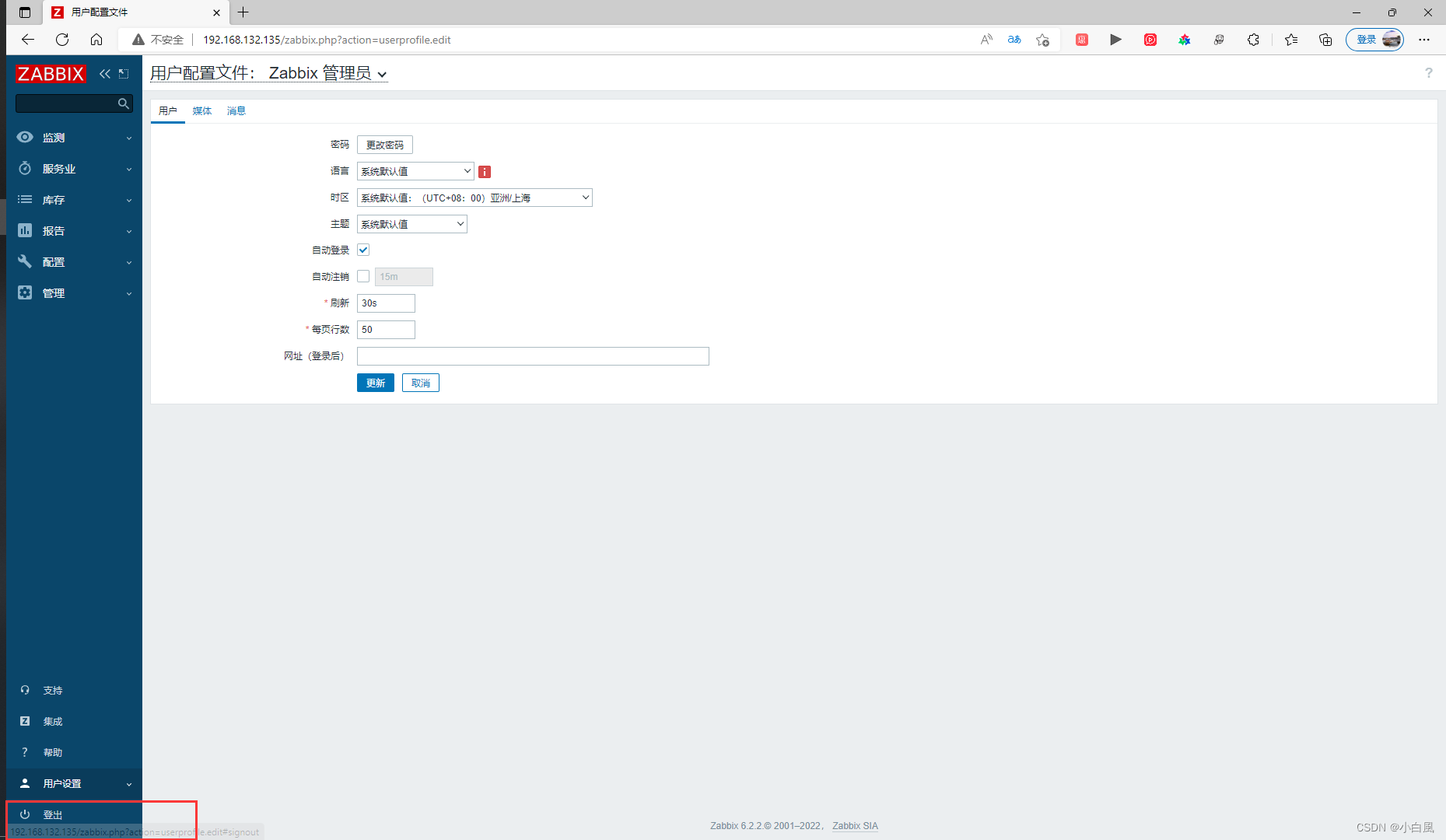Select the 用户配置文件 browser tab

pyautogui.click(x=136, y=12)
